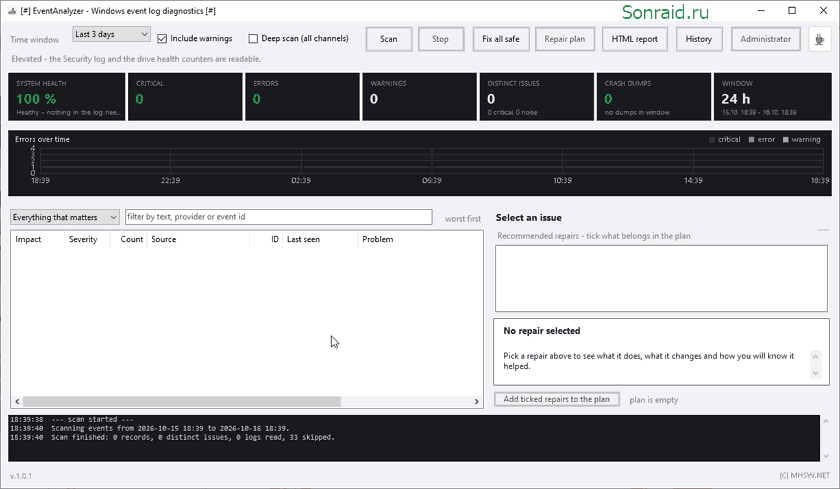The height and width of the screenshot is (489, 840).
Task: Click the v.1.0.1 version label
Action: tap(21, 476)
